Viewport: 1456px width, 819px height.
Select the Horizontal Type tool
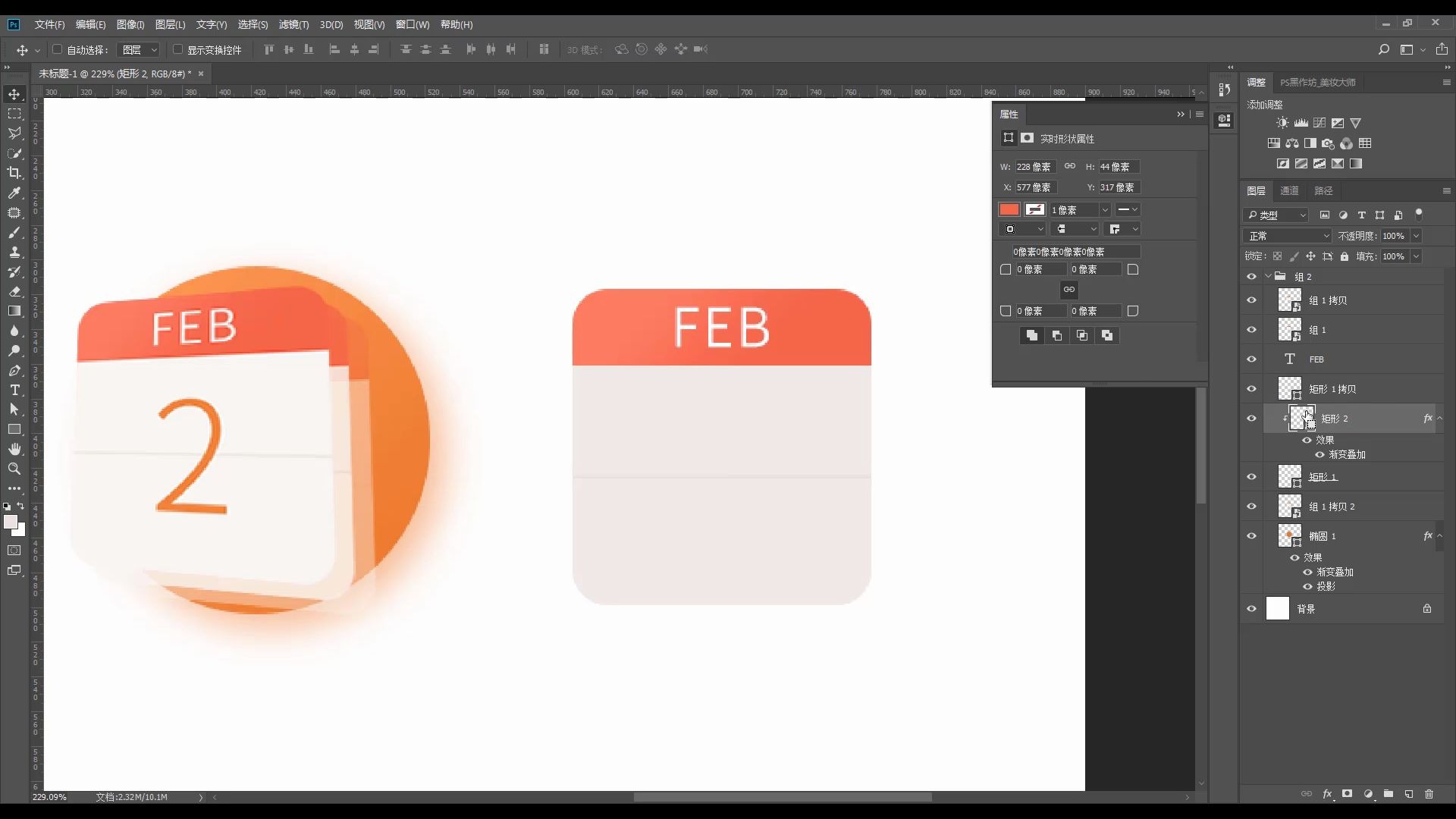(14, 390)
